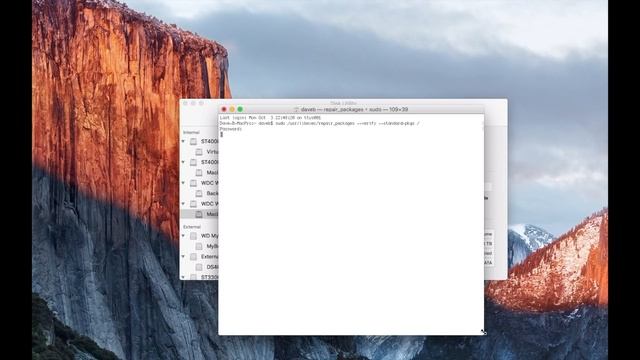Minimize the Disk Utility window behind Terminal

coord(193,103)
